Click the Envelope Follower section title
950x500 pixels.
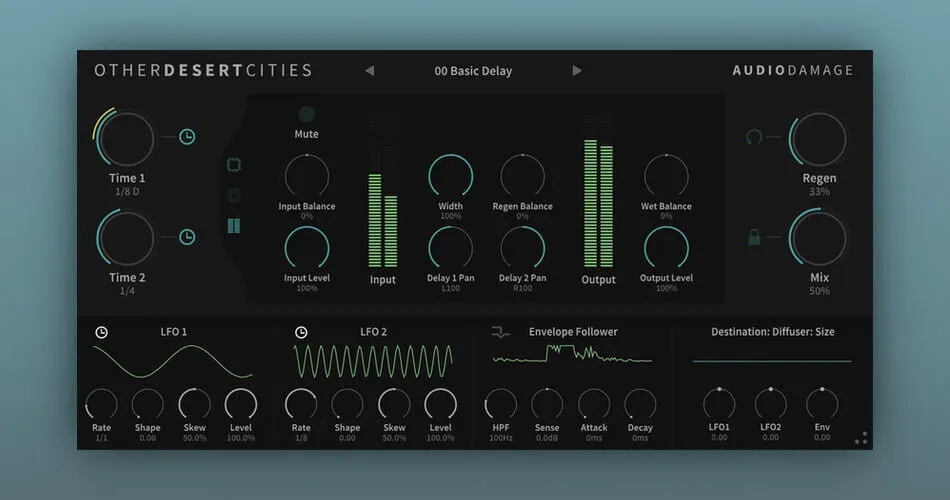pos(573,332)
